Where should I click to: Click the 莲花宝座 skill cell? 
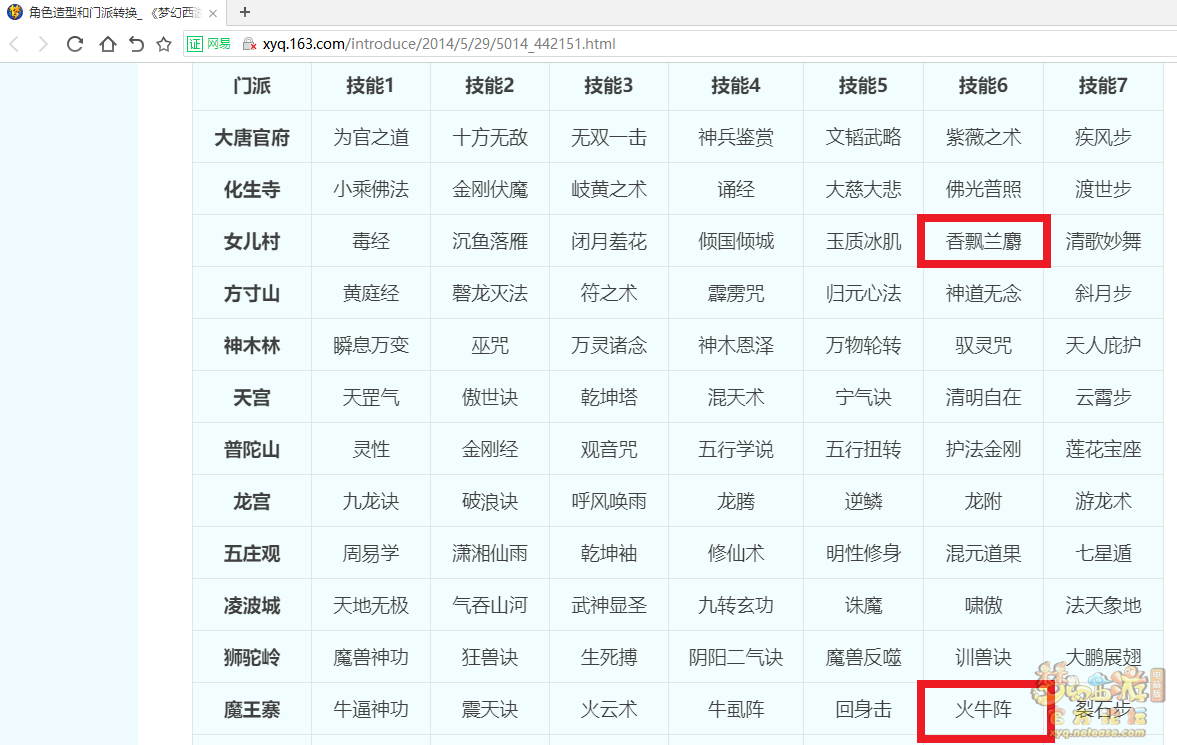pos(1103,449)
